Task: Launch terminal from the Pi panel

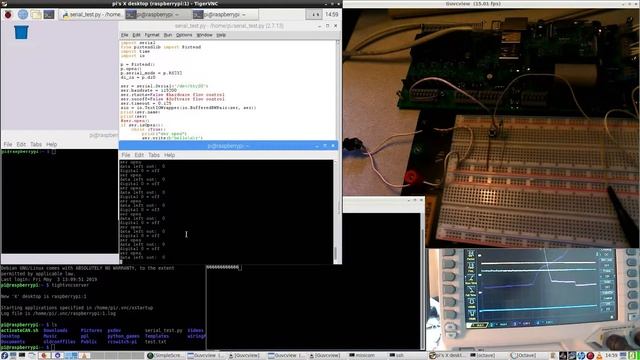Action: coord(49,15)
